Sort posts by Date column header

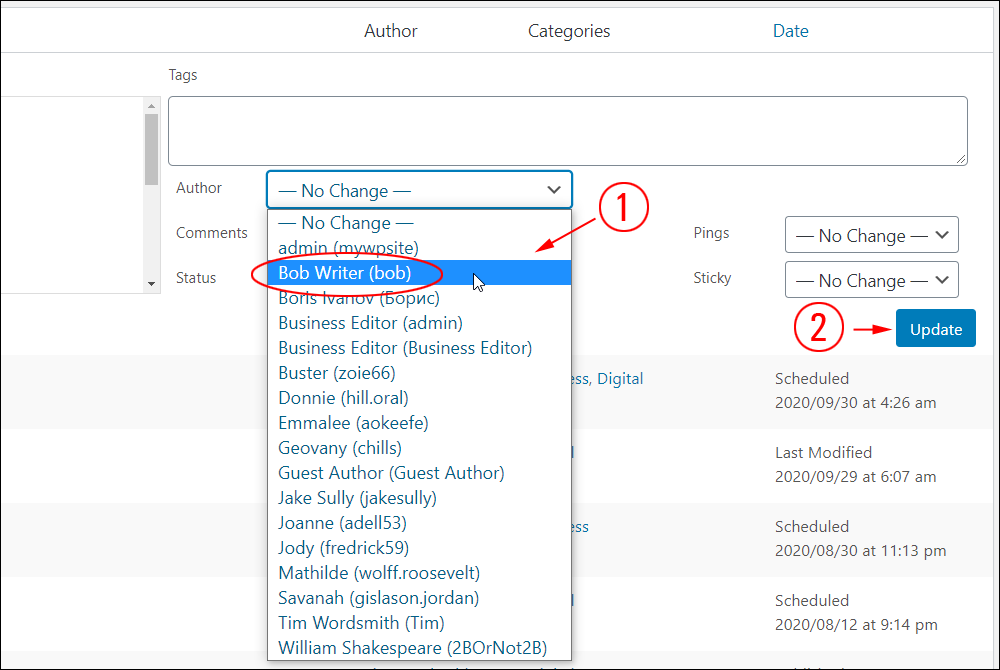790,31
